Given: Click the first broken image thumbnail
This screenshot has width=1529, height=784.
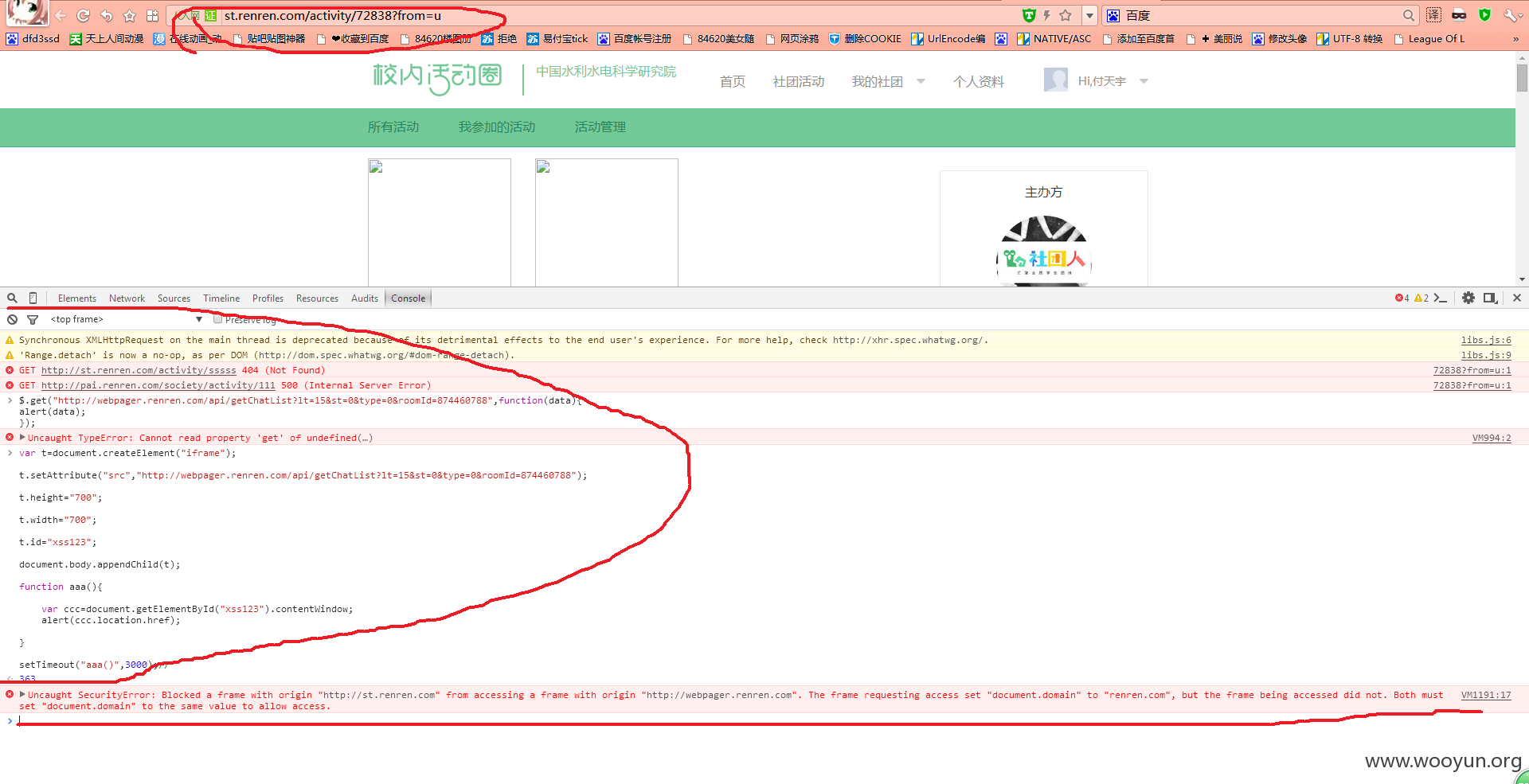Looking at the screenshot, I should point(440,222).
